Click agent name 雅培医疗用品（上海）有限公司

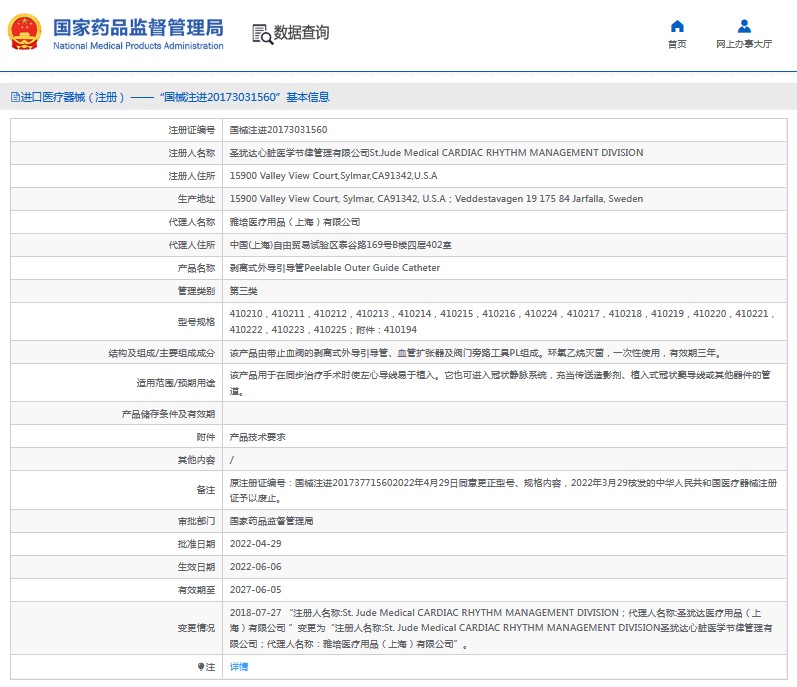coord(295,222)
